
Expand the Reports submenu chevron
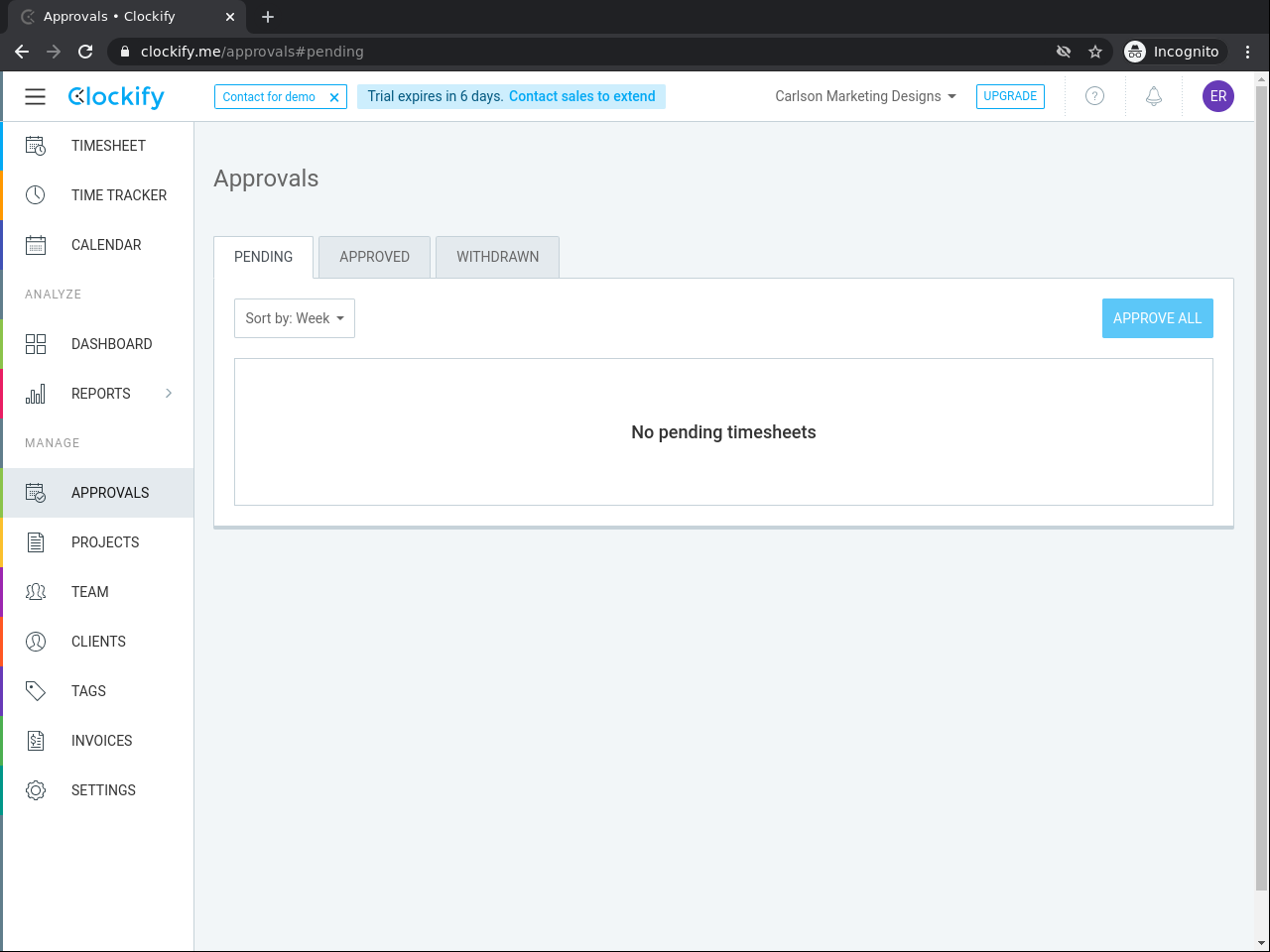[x=169, y=394]
